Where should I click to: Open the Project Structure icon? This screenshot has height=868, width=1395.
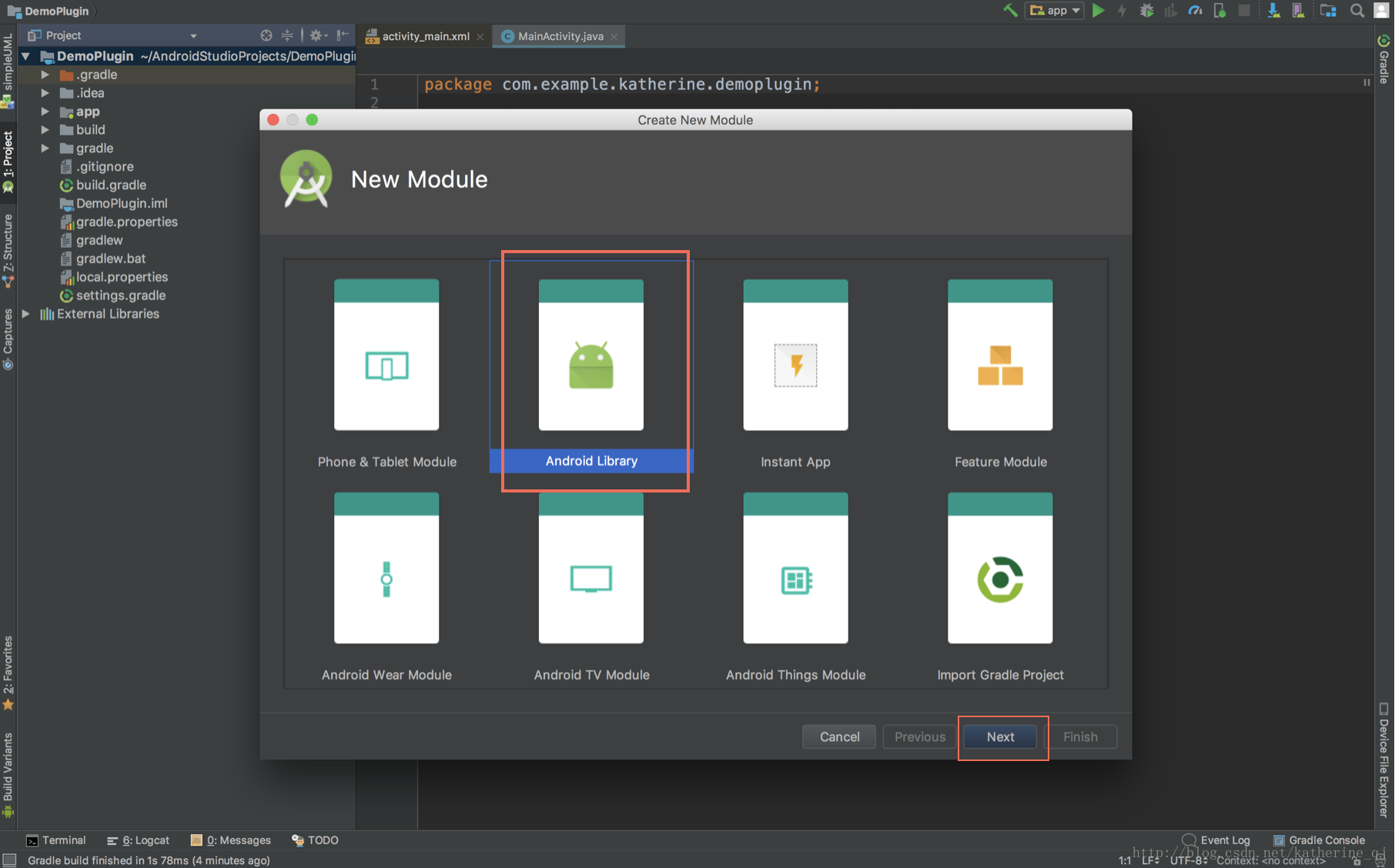pyautogui.click(x=1328, y=11)
